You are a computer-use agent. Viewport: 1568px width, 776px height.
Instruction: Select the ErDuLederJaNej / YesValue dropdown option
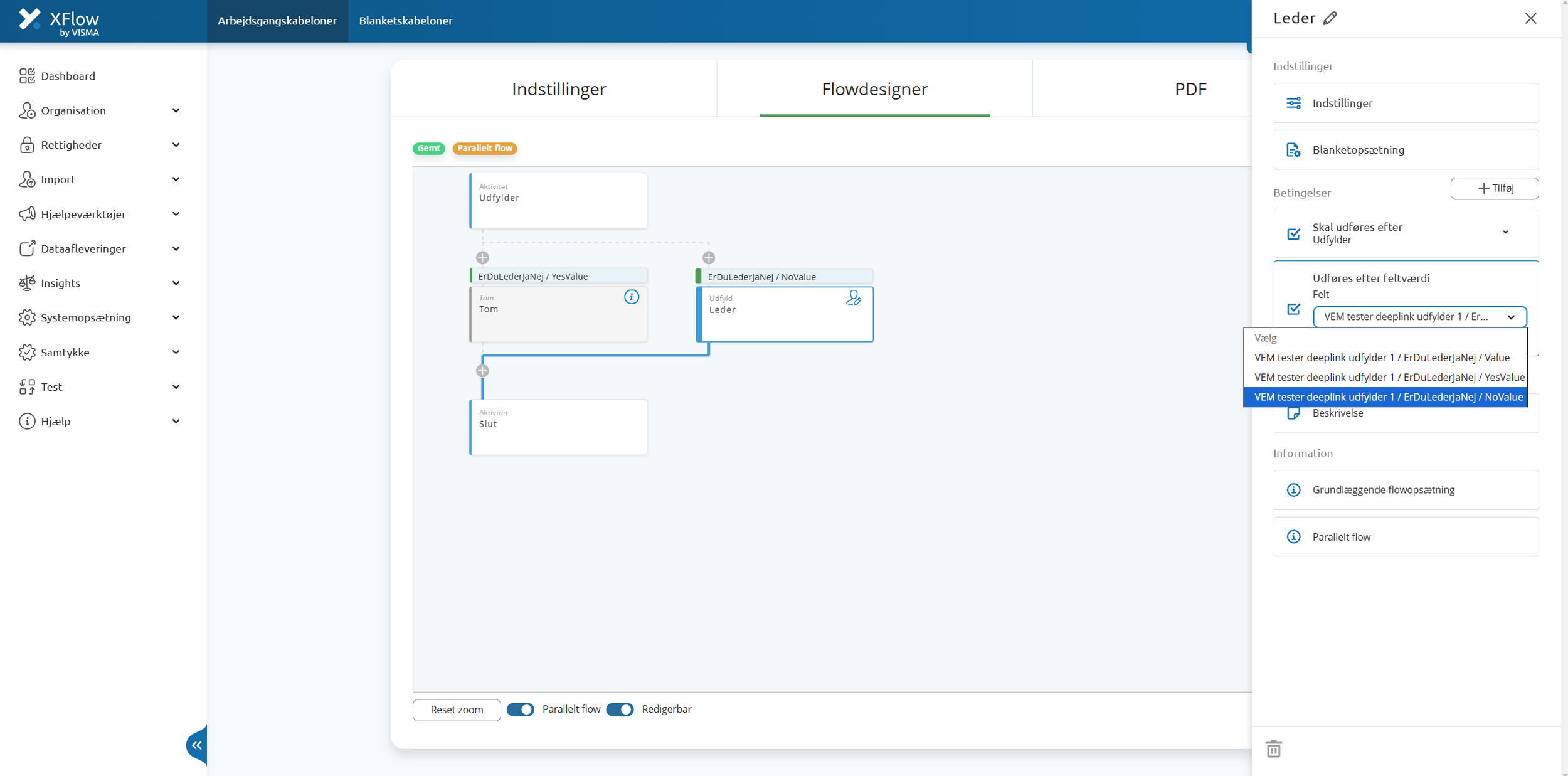(x=1389, y=377)
